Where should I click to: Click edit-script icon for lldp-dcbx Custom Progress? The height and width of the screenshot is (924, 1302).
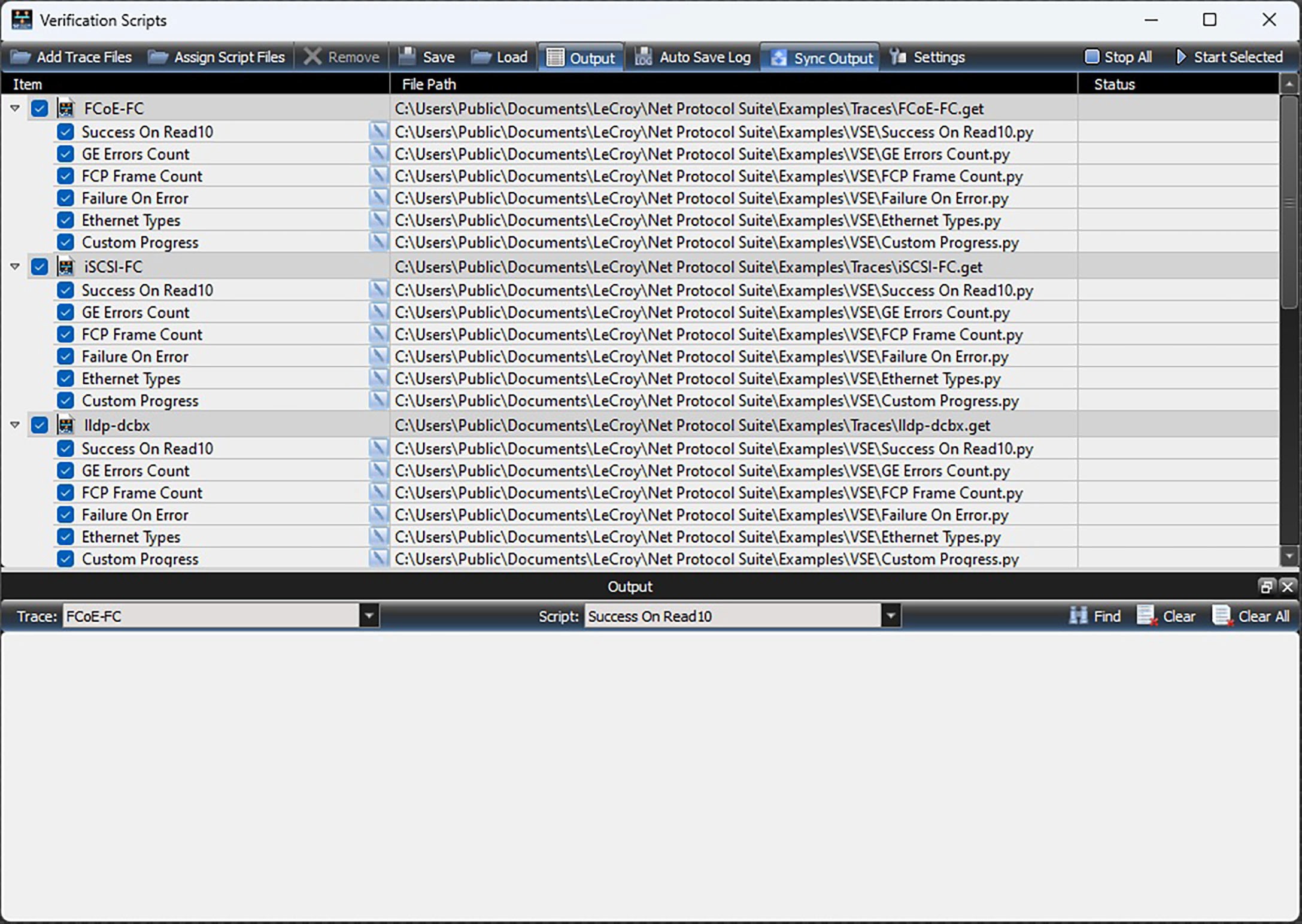[x=378, y=558]
